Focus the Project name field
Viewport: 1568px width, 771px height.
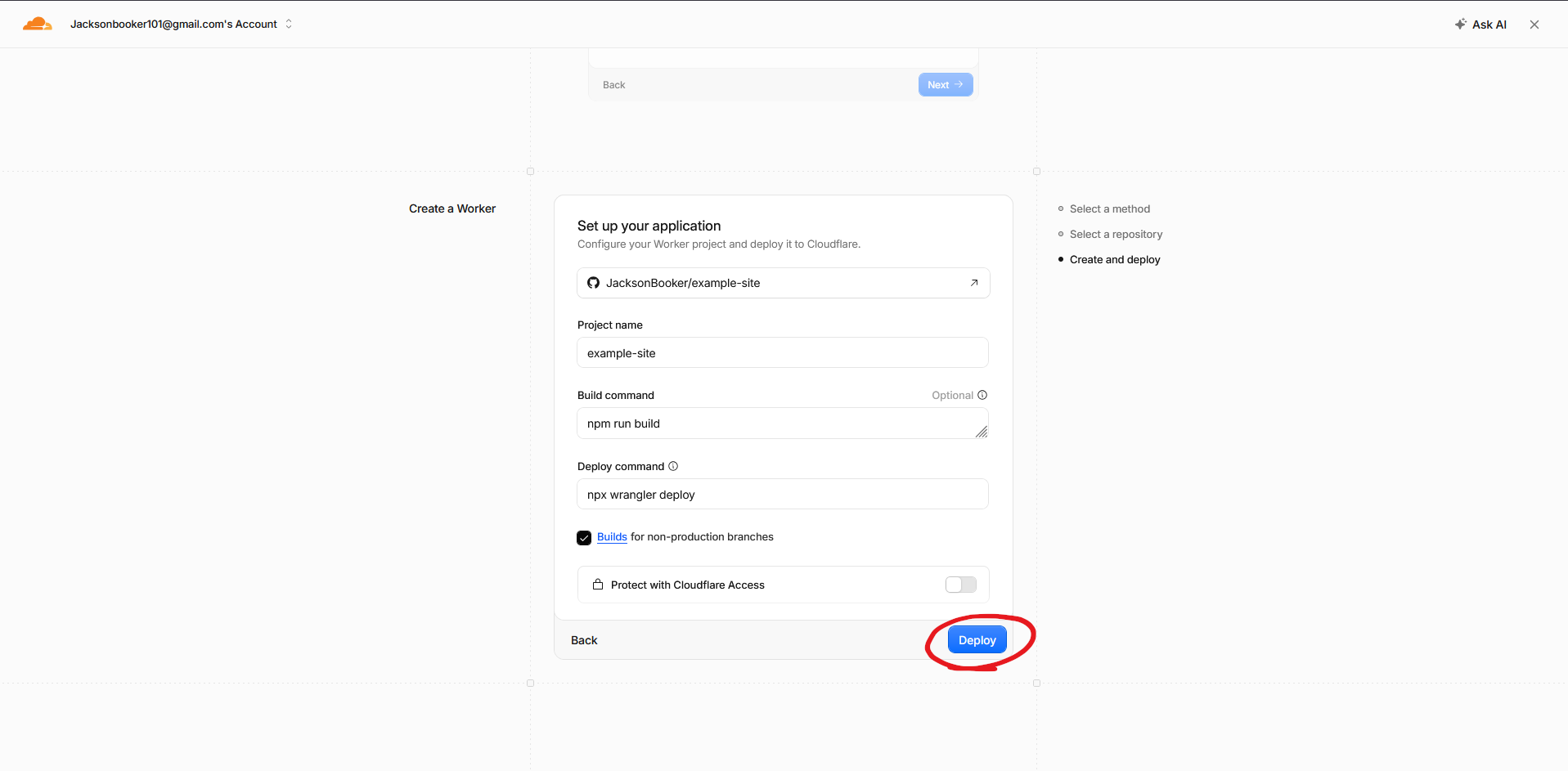tap(783, 353)
